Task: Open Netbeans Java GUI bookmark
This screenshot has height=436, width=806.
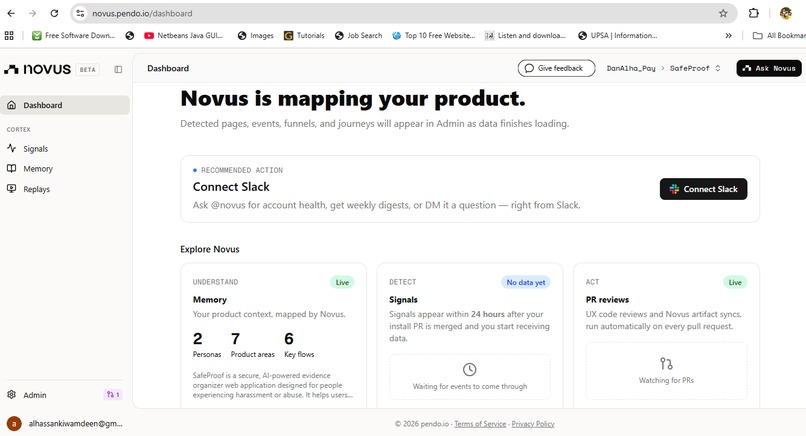Action: click(184, 35)
